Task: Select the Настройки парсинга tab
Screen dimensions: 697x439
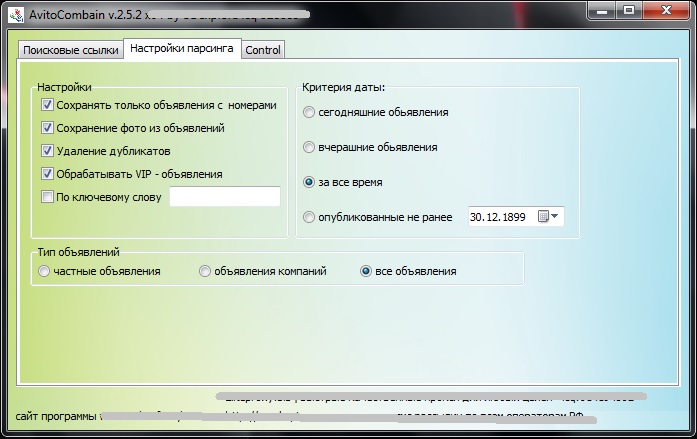Action: tap(182, 49)
